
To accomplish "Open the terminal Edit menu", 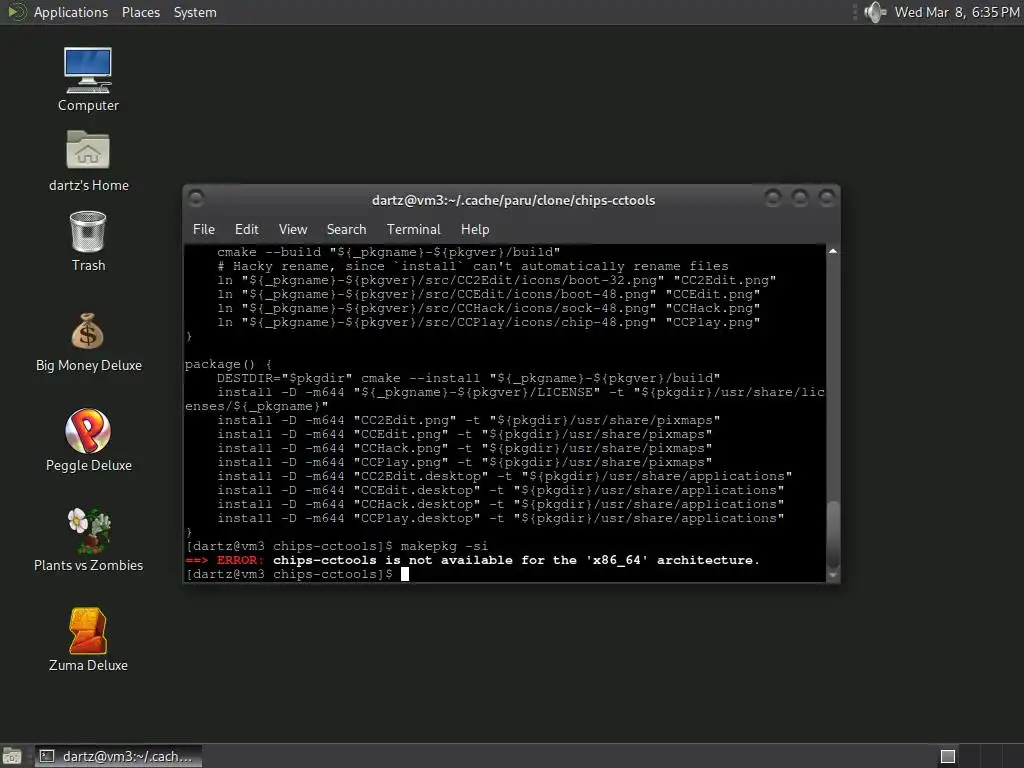I will tap(246, 229).
